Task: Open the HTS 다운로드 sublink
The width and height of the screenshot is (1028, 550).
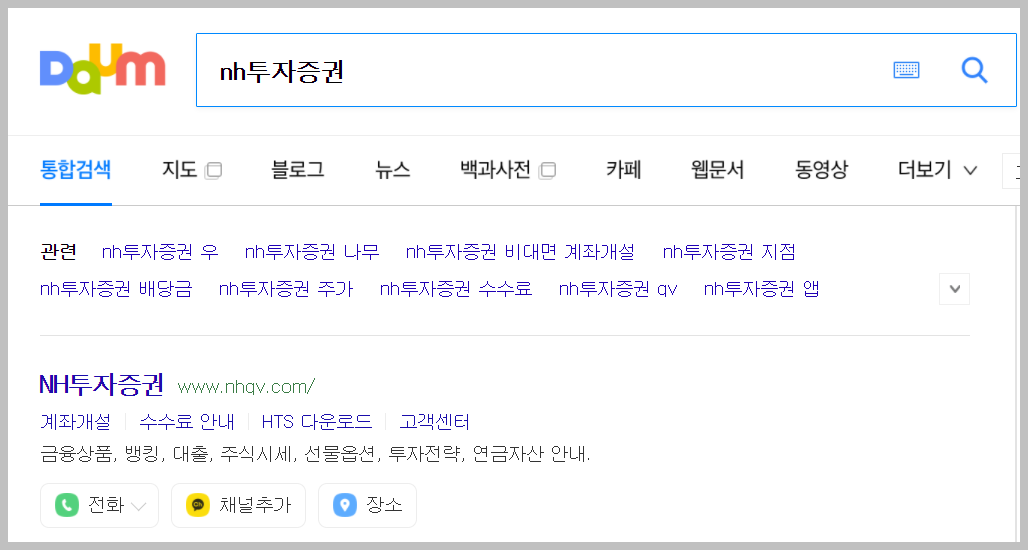Action: tap(317, 422)
